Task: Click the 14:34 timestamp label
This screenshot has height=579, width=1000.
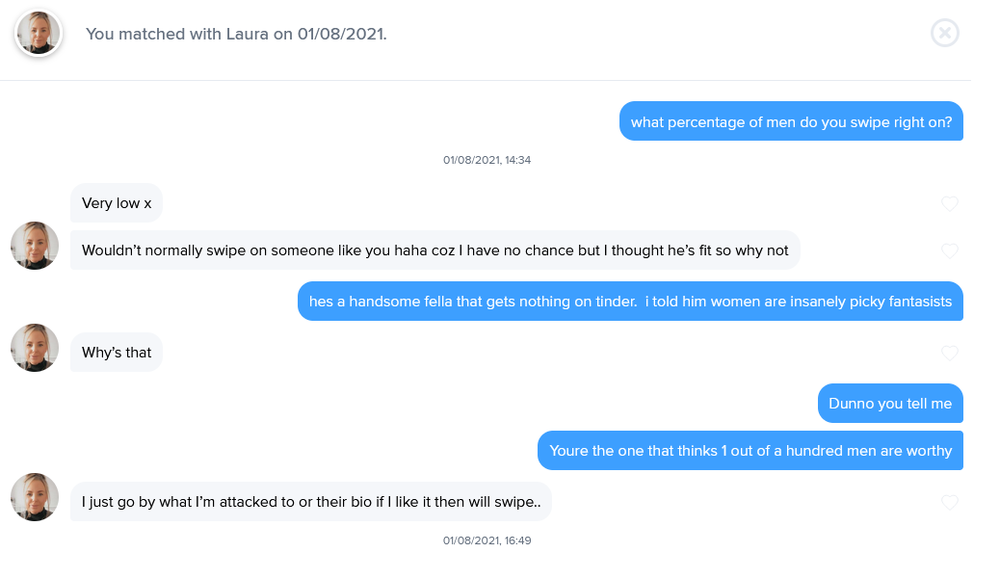Action: 487,160
